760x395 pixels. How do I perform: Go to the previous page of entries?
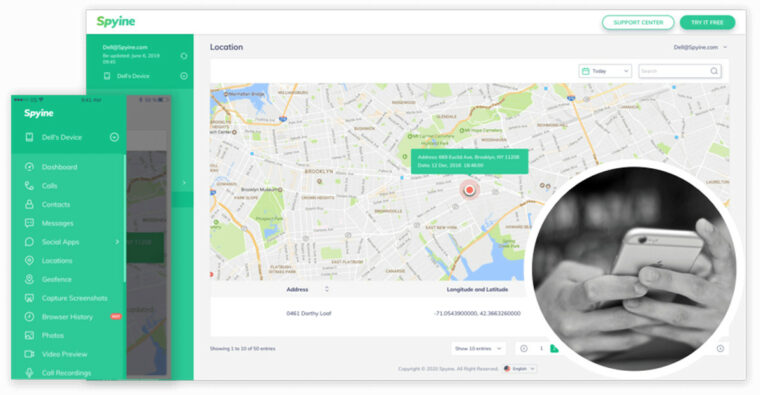(523, 348)
